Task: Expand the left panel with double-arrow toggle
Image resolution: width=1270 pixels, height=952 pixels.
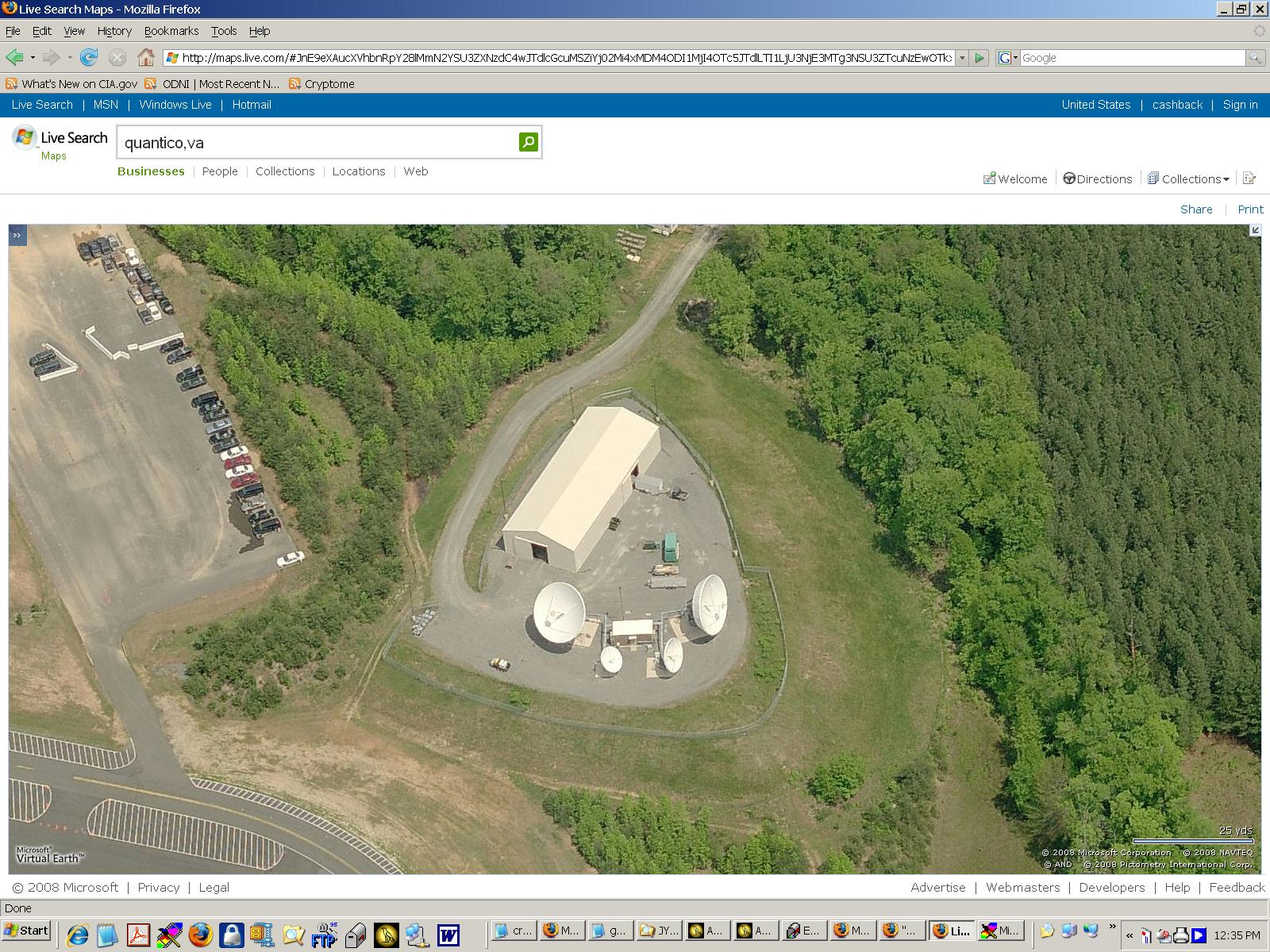Action: 17,235
